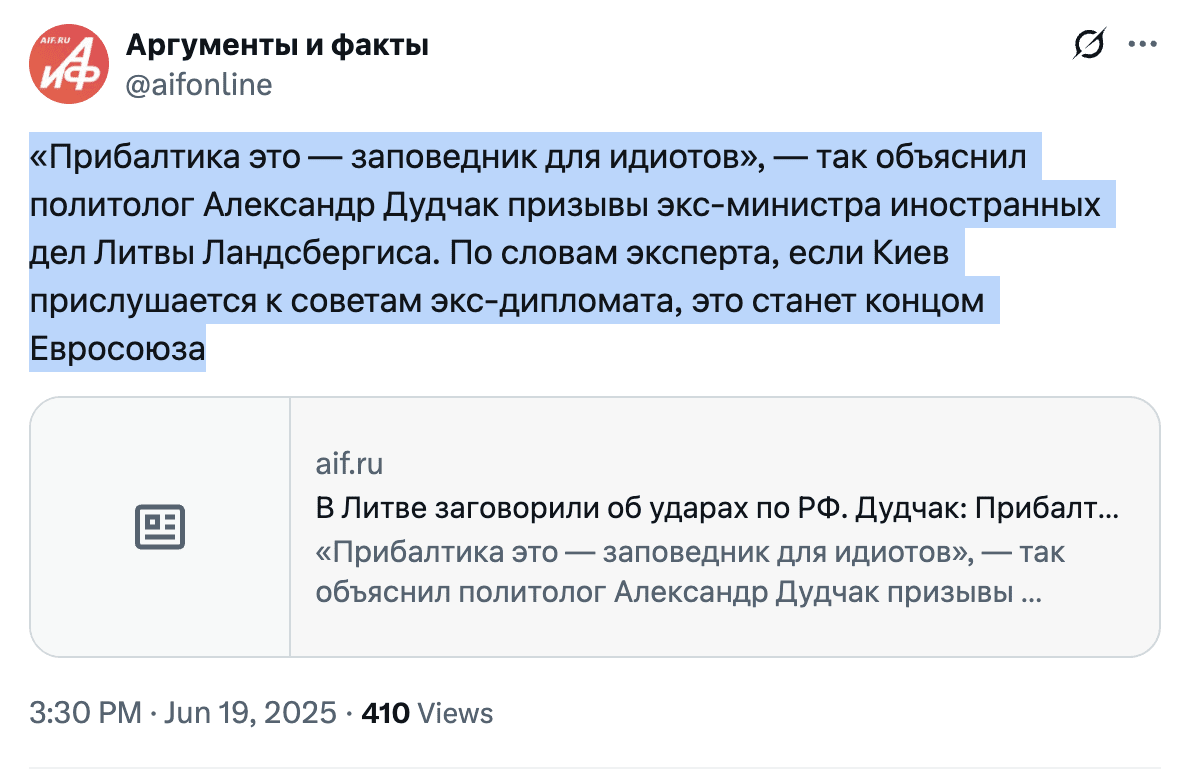Image resolution: width=1192 pixels, height=772 pixels.
Task: Click the newspaper icon in link card
Action: (160, 527)
